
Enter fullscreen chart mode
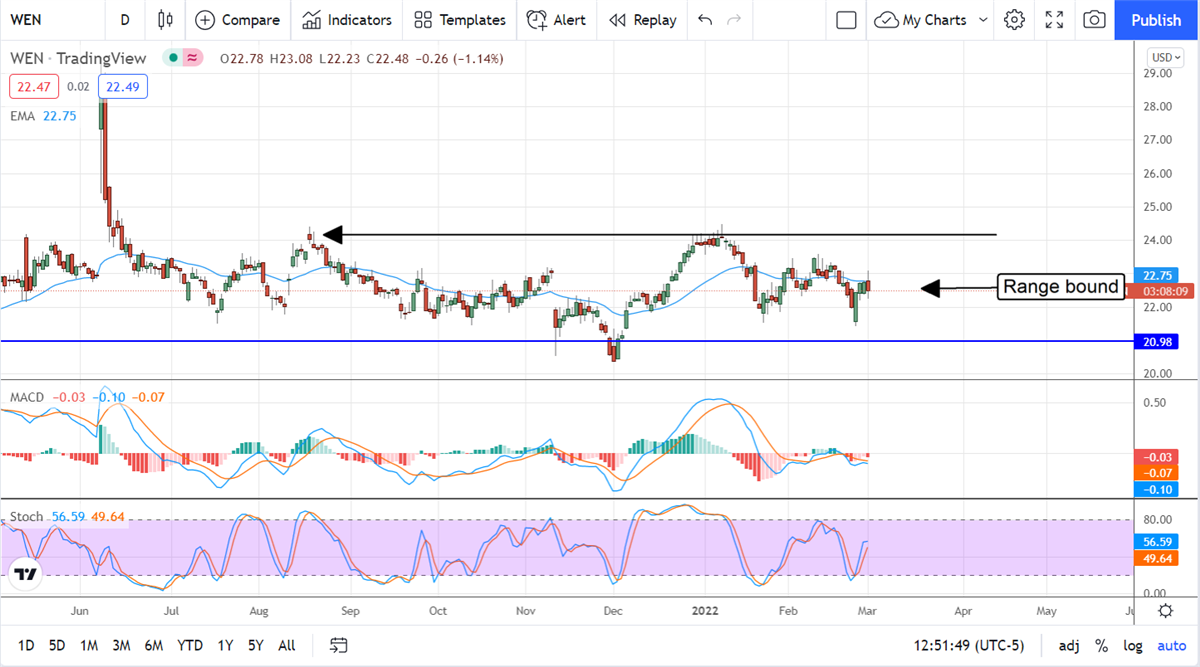coord(1054,20)
